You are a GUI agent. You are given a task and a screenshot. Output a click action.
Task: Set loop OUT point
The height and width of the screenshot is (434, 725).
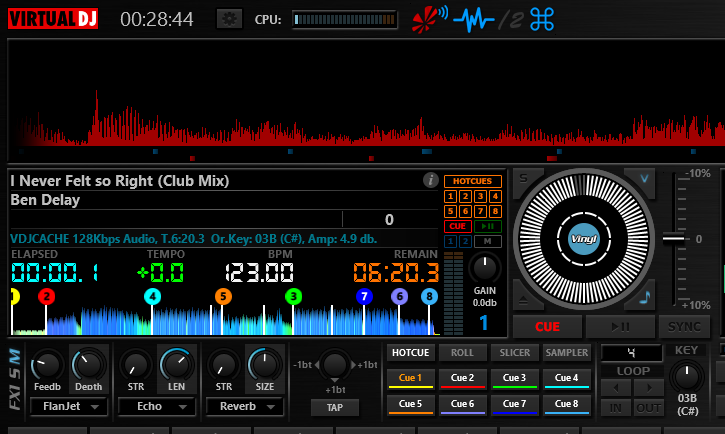click(x=649, y=408)
